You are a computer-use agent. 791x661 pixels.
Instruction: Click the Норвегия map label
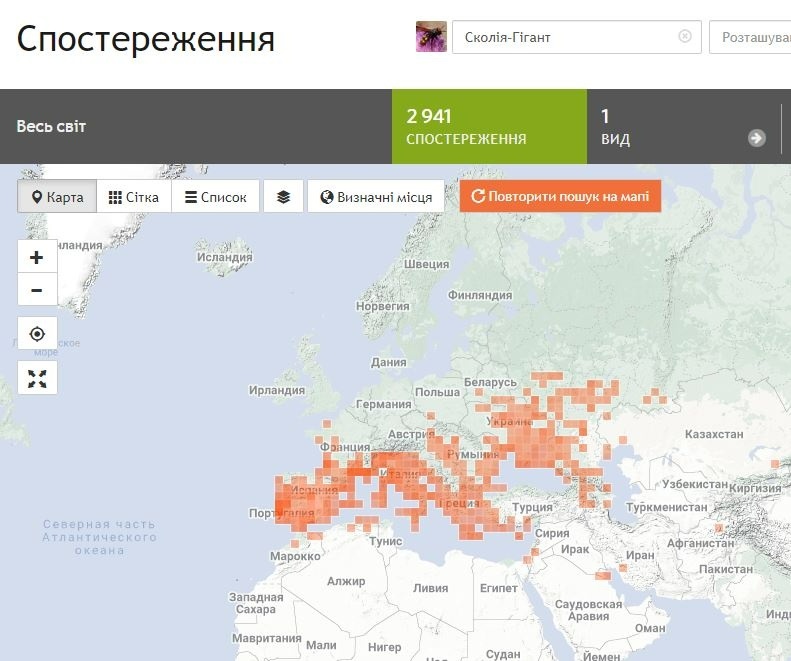pos(383,306)
